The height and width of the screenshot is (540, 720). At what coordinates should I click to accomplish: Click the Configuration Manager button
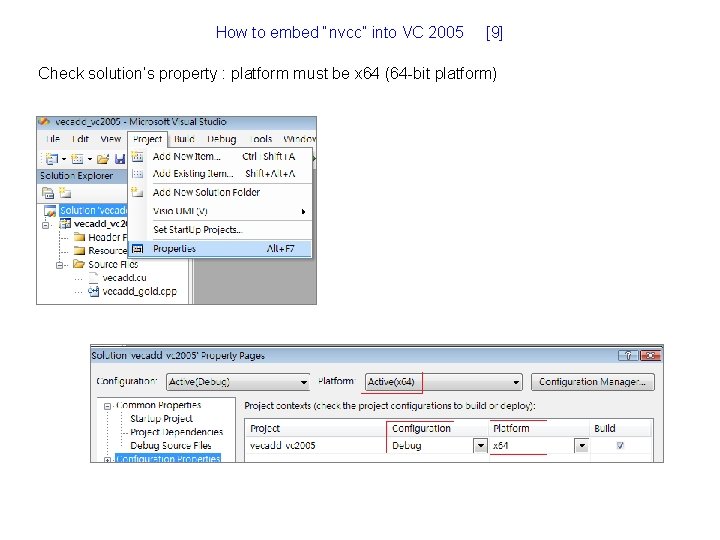592,382
